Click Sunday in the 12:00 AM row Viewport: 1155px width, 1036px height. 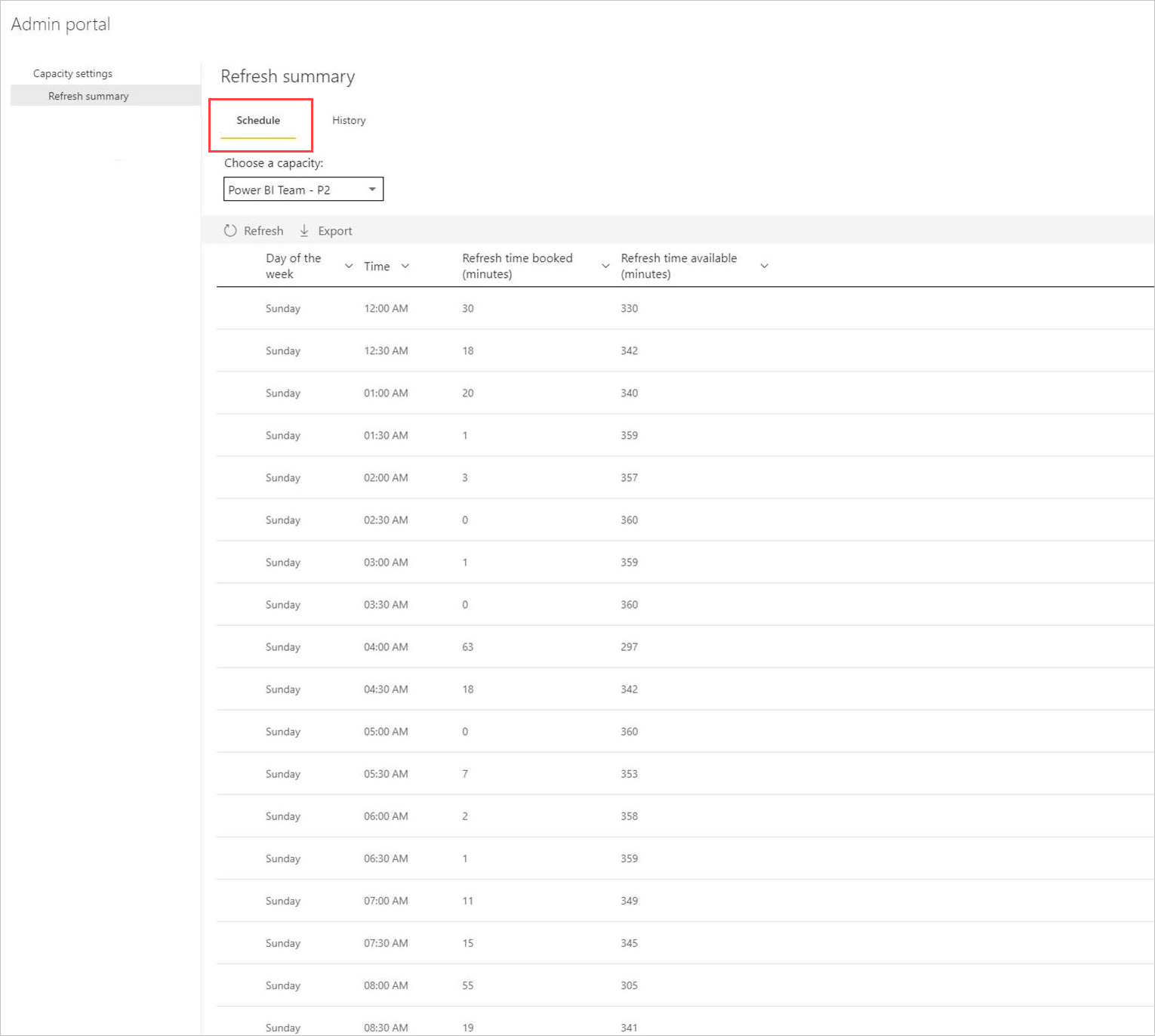[283, 308]
